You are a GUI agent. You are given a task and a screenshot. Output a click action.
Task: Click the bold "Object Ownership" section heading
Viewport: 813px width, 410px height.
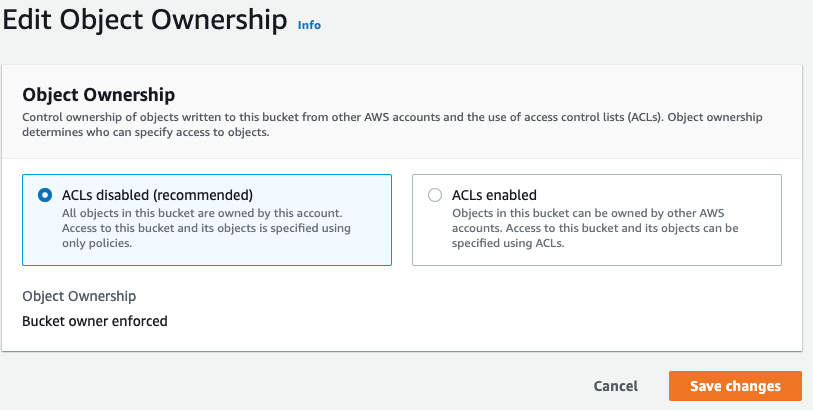coord(99,95)
